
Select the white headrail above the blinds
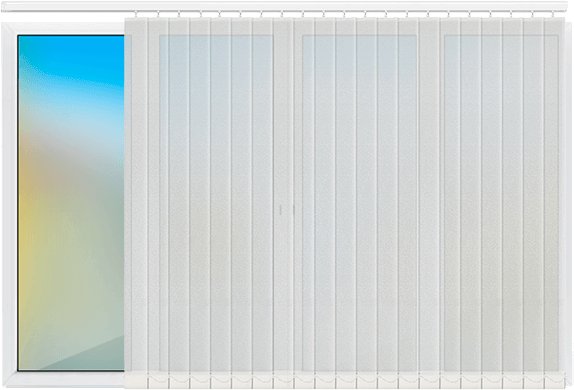[284, 7]
